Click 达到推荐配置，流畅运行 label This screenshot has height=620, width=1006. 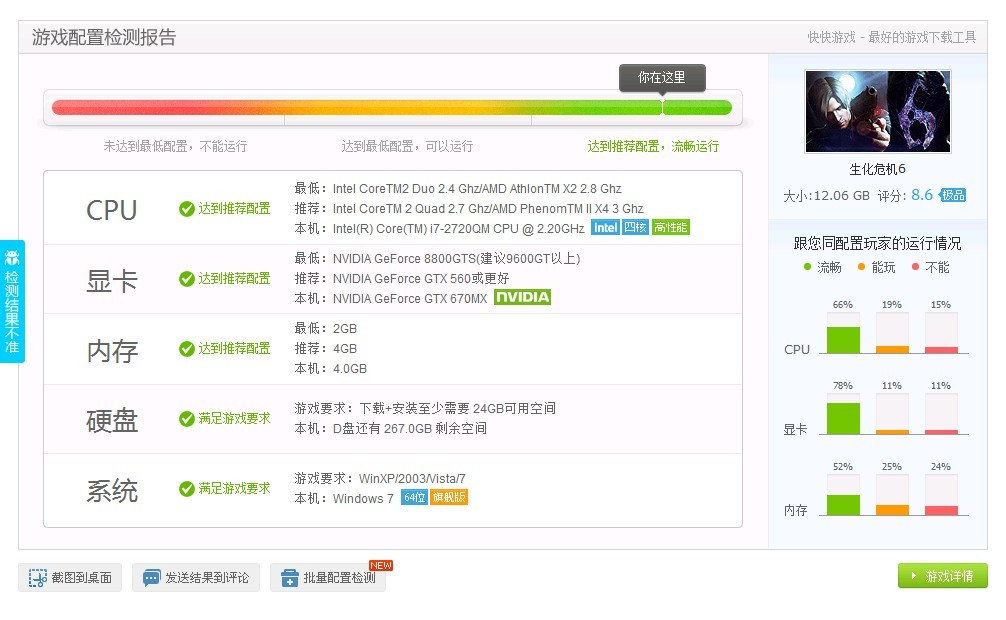(x=653, y=146)
